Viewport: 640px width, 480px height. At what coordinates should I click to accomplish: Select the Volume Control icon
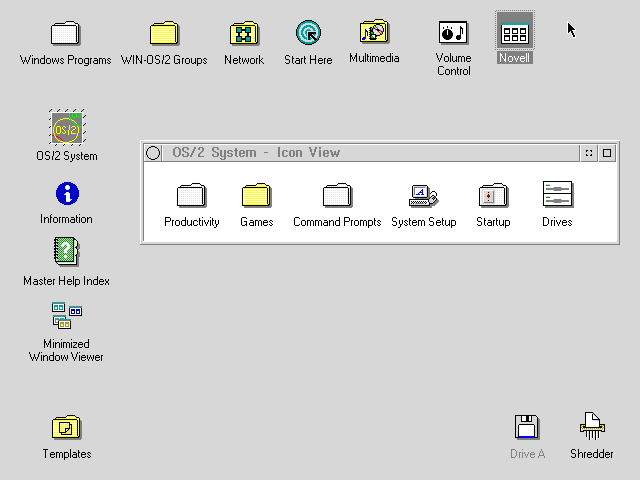coord(453,32)
